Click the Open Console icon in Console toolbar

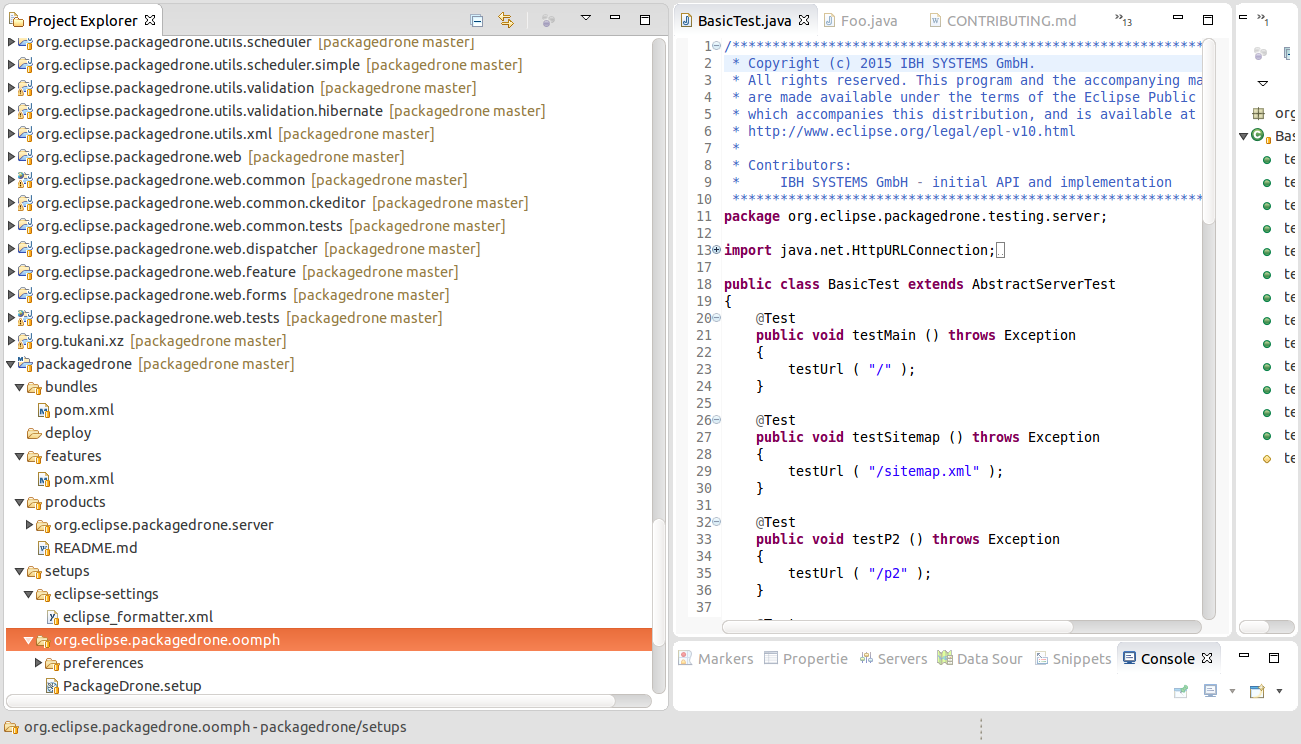tap(1258, 690)
